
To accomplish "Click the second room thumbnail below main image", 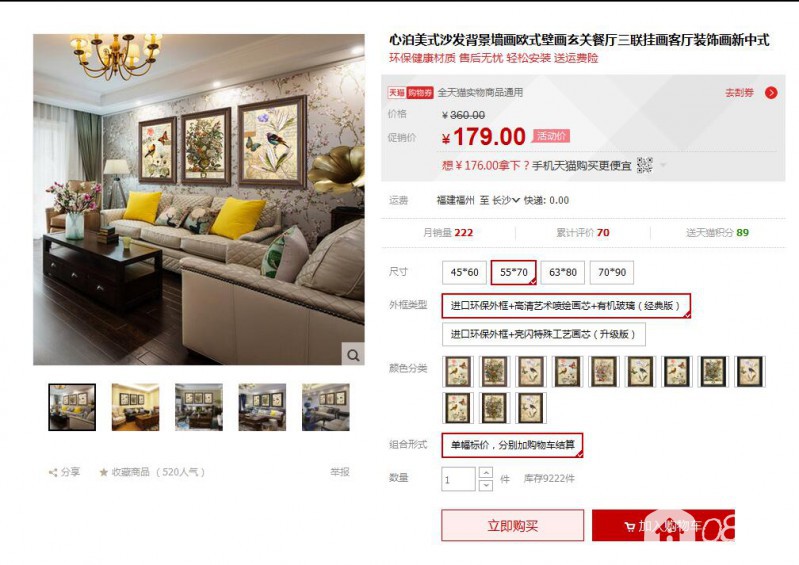I will tap(135, 407).
